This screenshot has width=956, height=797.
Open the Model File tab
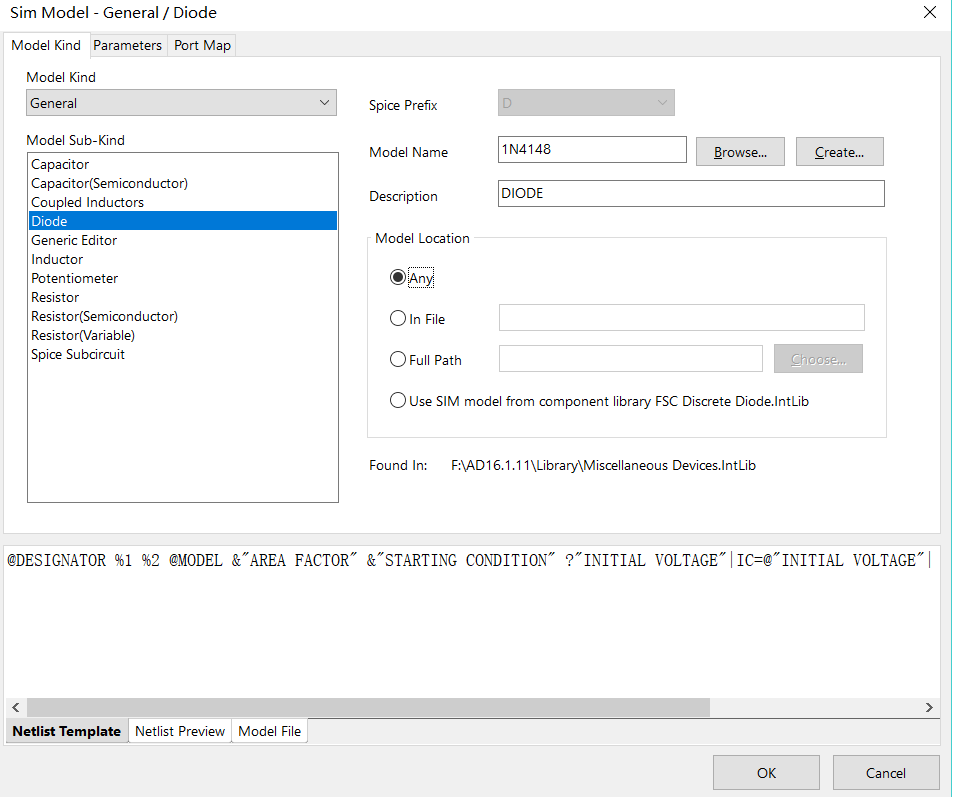[x=269, y=731]
